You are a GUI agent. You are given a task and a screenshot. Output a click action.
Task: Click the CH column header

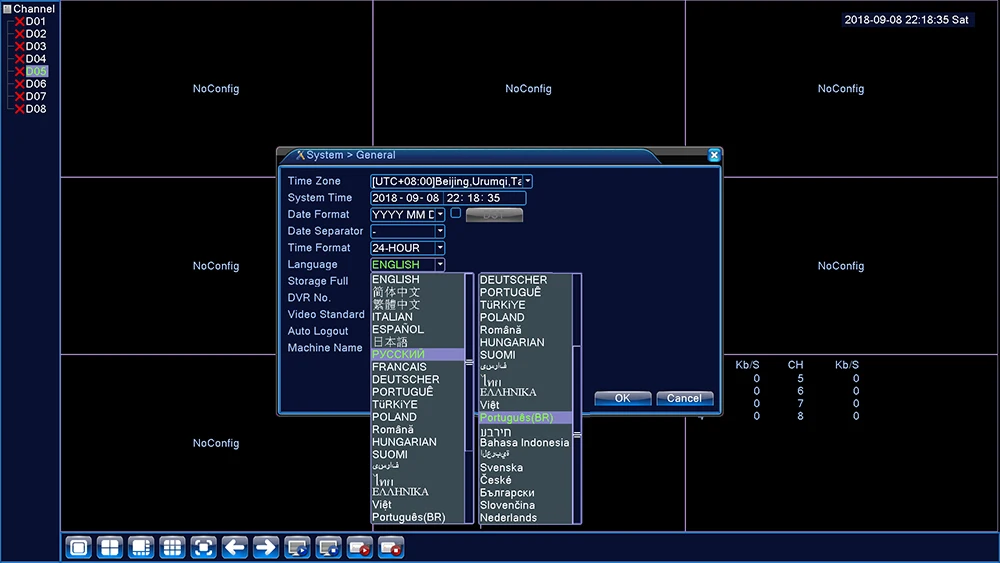pyautogui.click(x=795, y=365)
